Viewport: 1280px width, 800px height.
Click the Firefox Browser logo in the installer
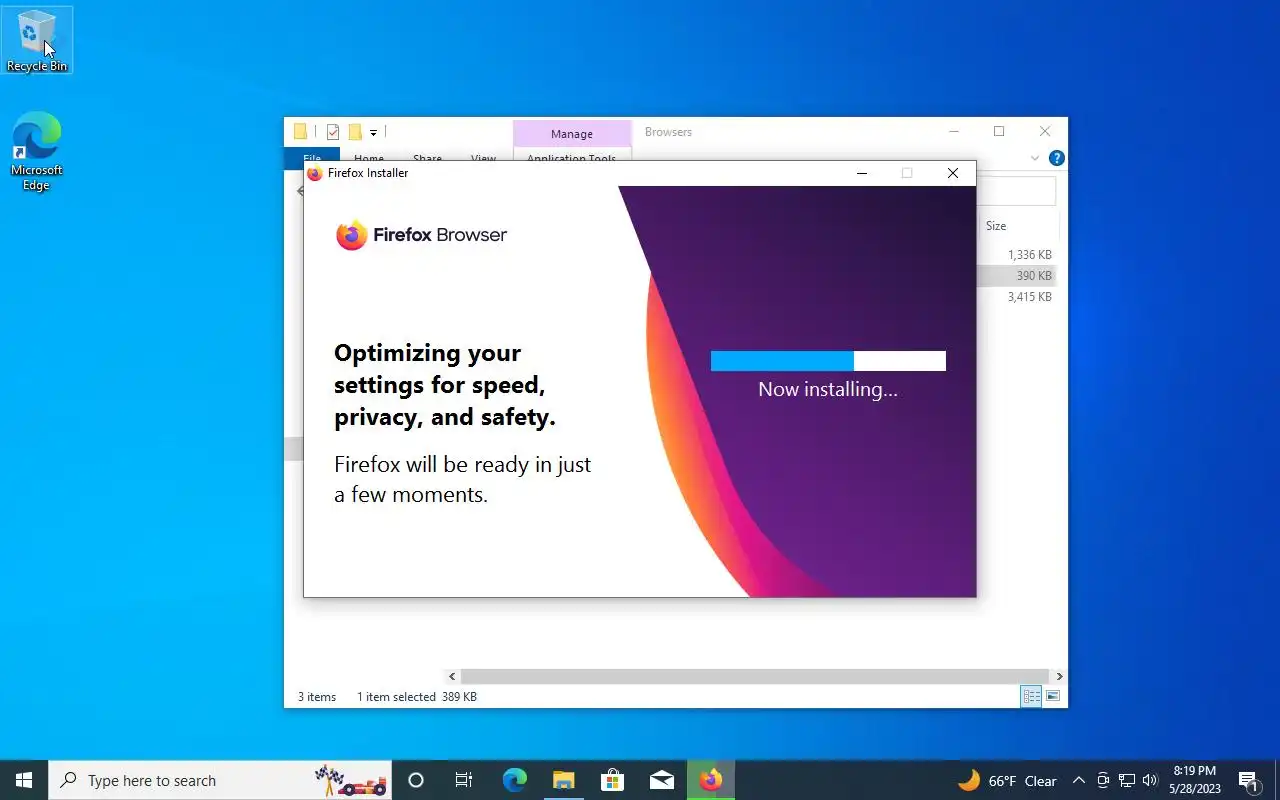pos(421,235)
